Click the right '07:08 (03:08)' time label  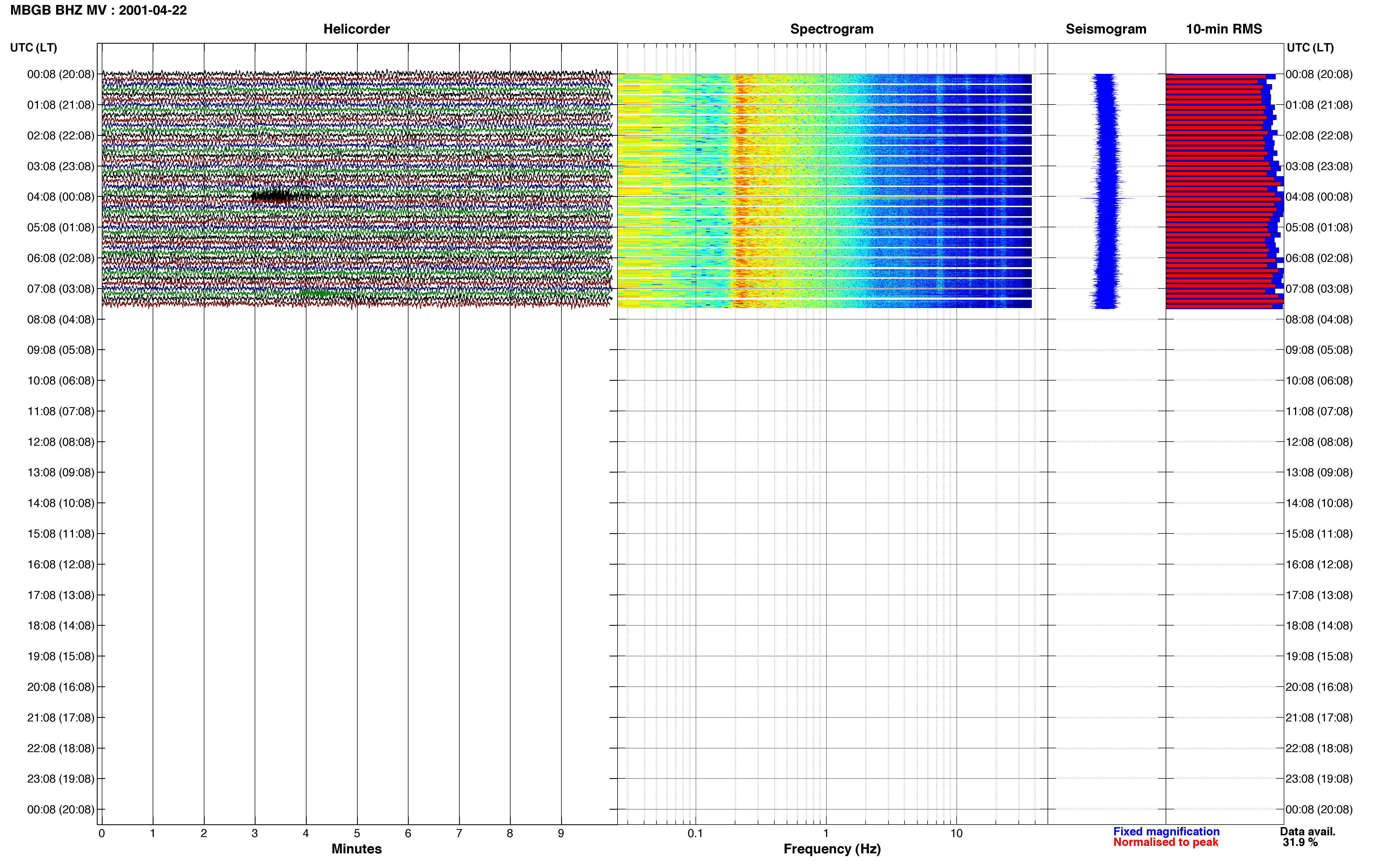[1319, 288]
